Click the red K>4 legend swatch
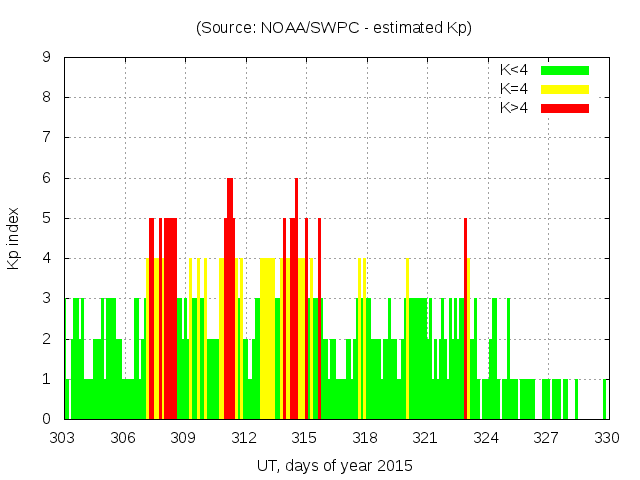Viewport: 640px width, 480px height. (565, 107)
